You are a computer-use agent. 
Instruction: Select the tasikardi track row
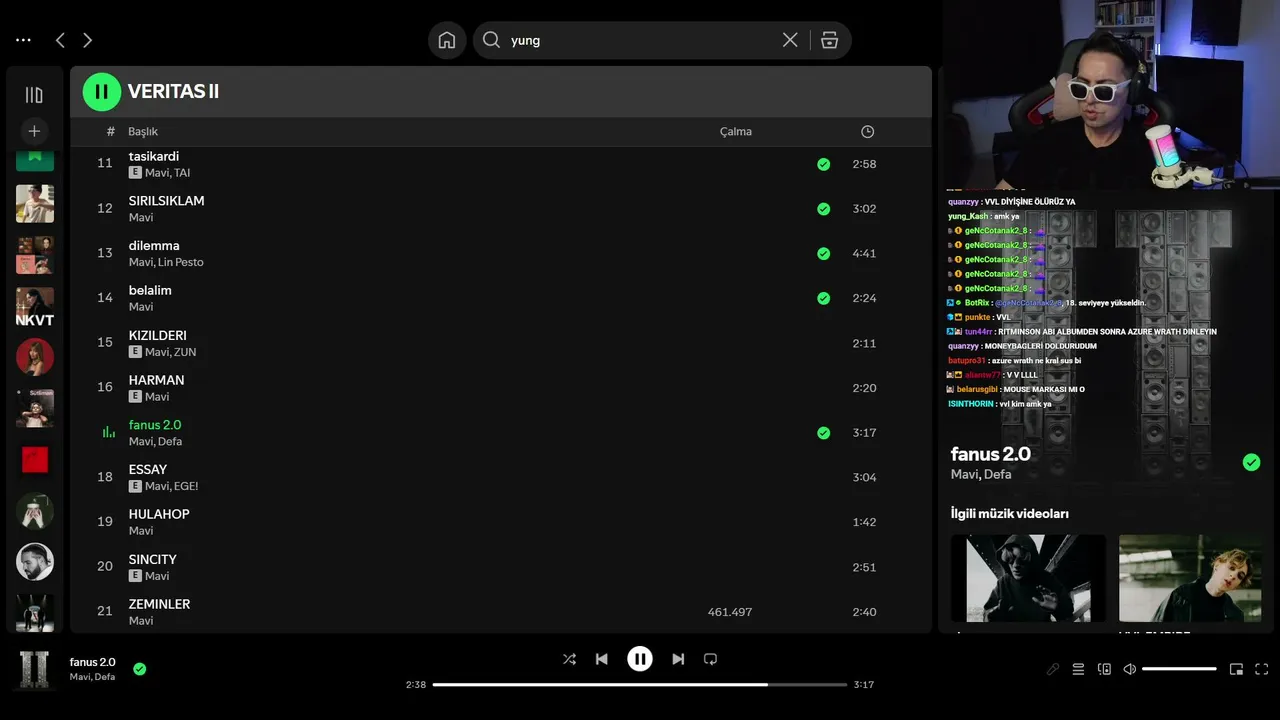(500, 164)
